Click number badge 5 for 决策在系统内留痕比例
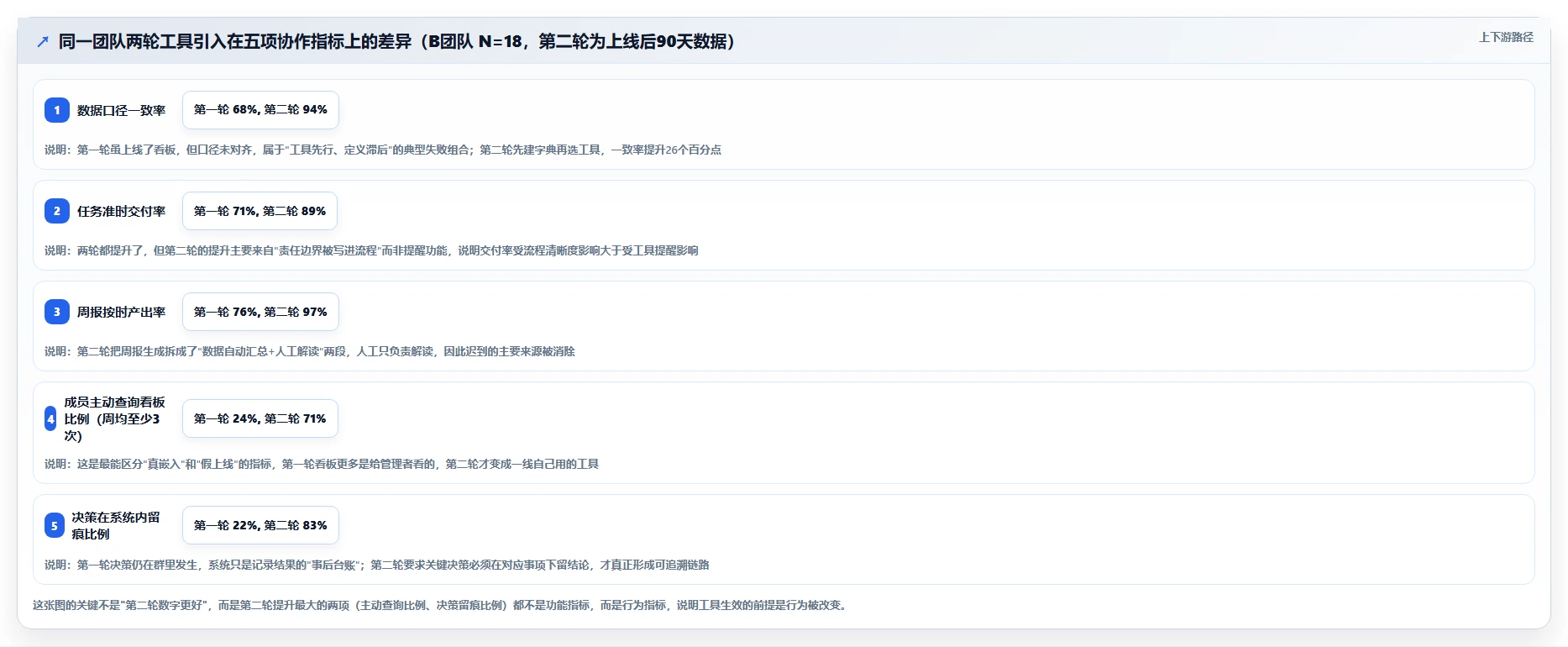 click(54, 525)
